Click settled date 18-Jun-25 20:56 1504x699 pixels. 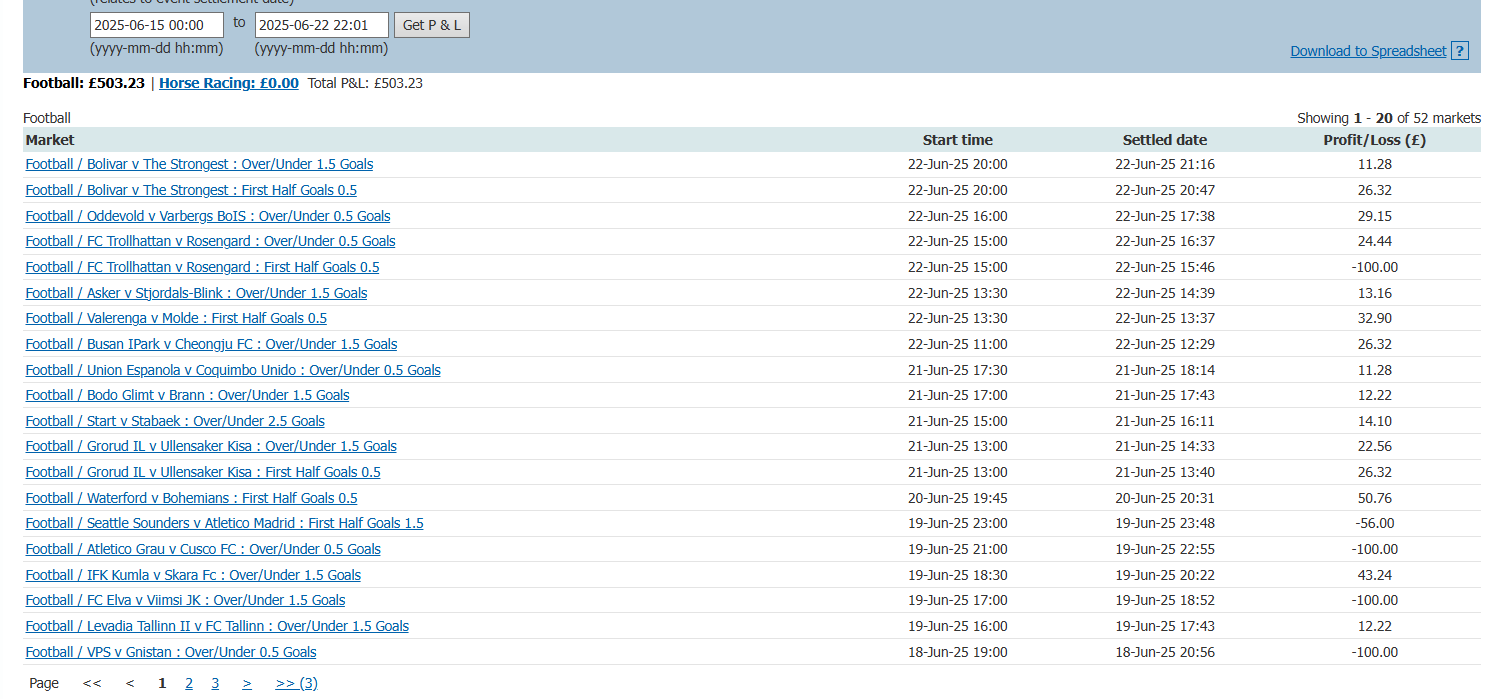(x=1165, y=652)
